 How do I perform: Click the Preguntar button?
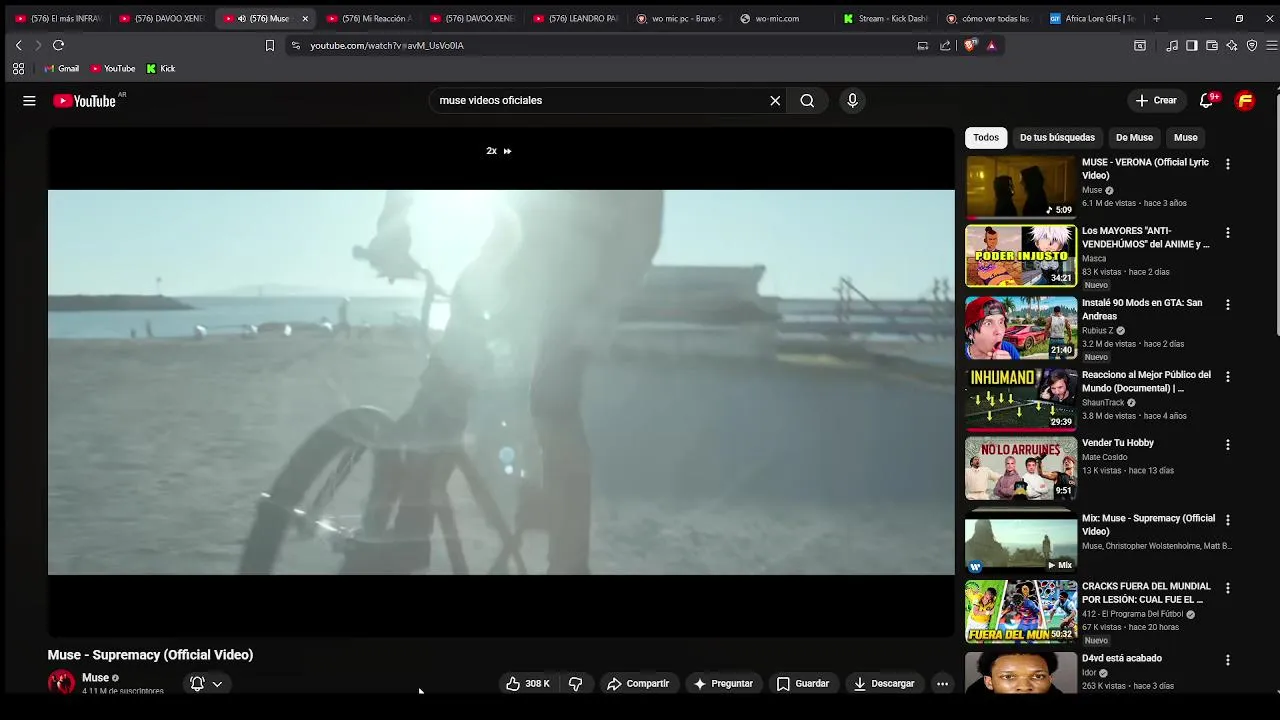(723, 684)
